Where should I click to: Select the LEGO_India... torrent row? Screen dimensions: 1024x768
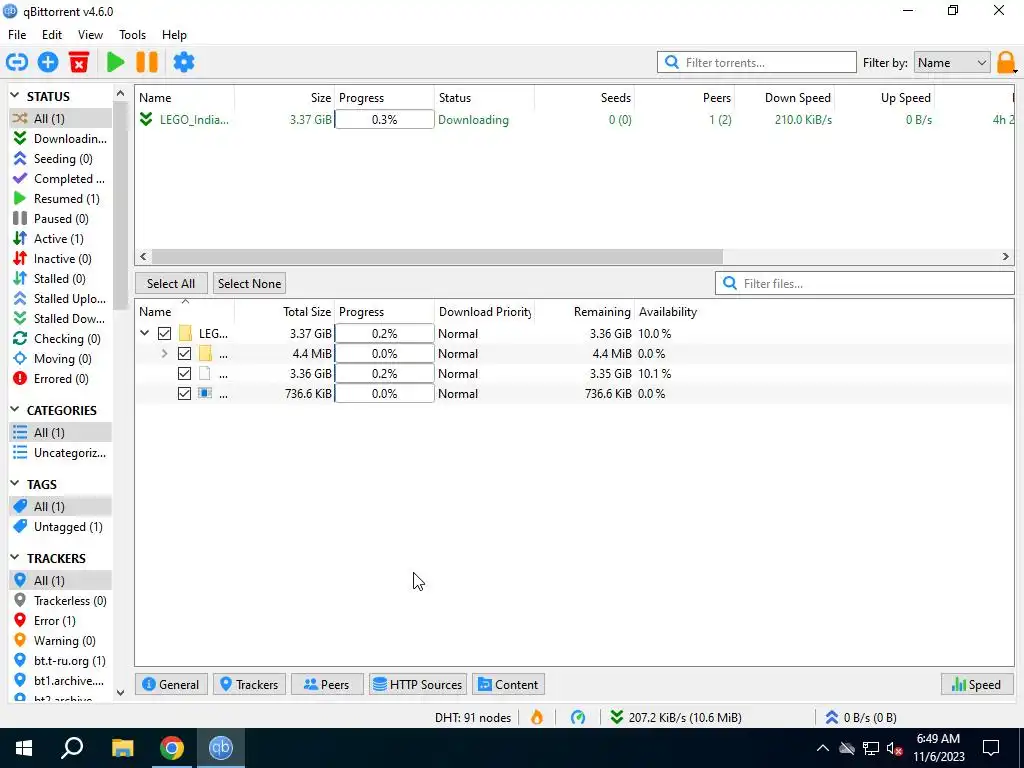coord(575,120)
